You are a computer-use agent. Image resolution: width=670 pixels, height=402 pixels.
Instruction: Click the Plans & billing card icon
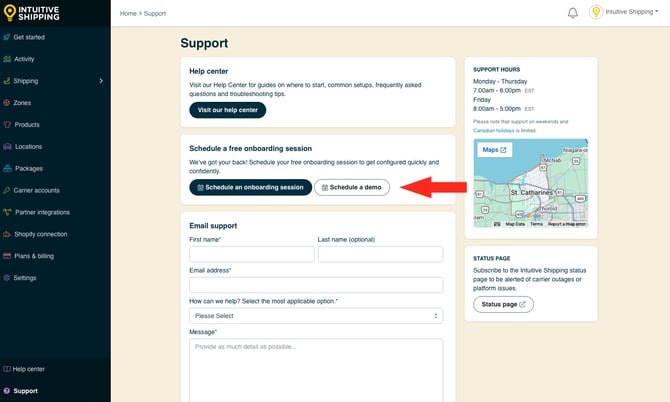pos(7,256)
